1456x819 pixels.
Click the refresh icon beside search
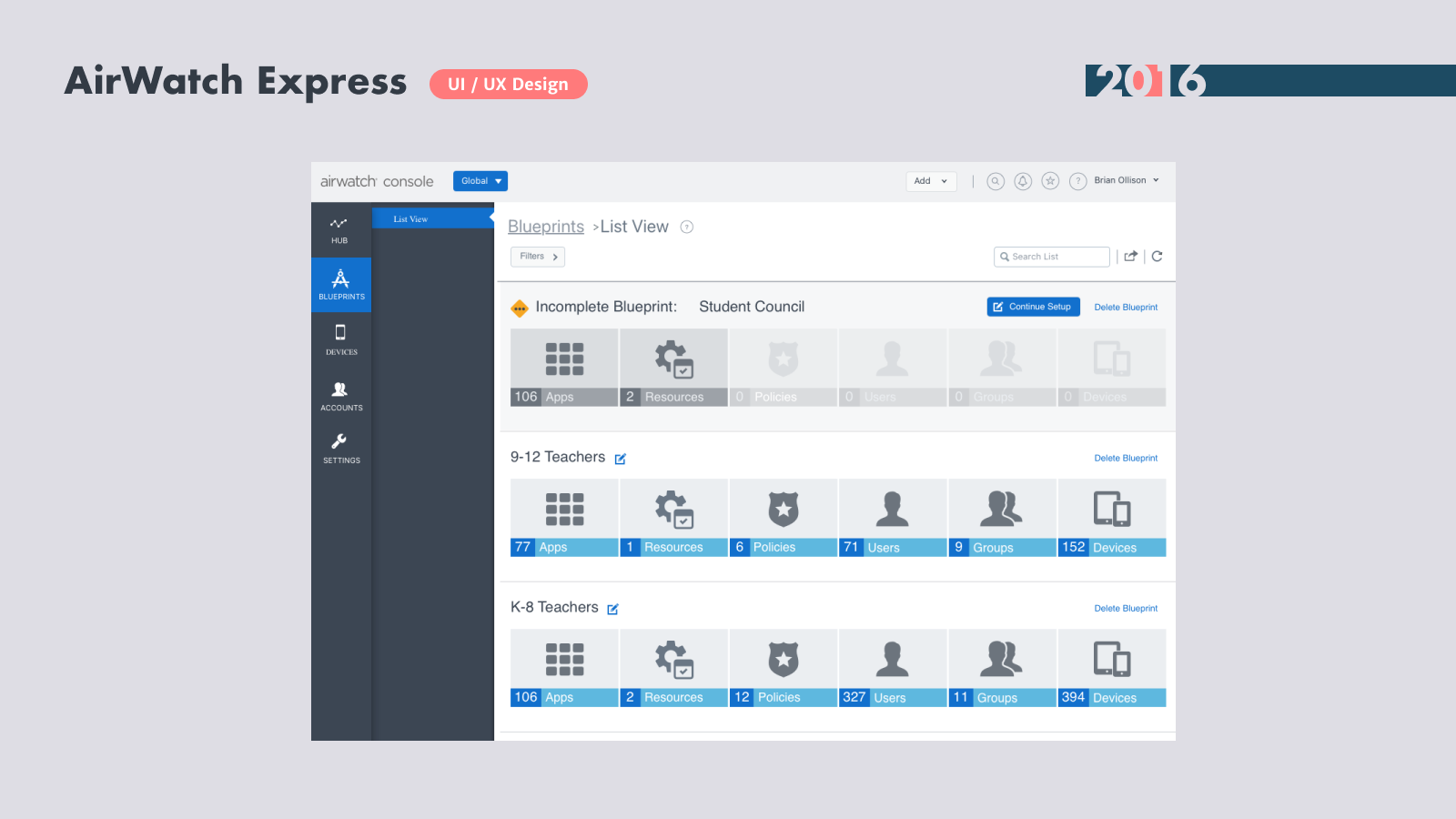click(1157, 257)
